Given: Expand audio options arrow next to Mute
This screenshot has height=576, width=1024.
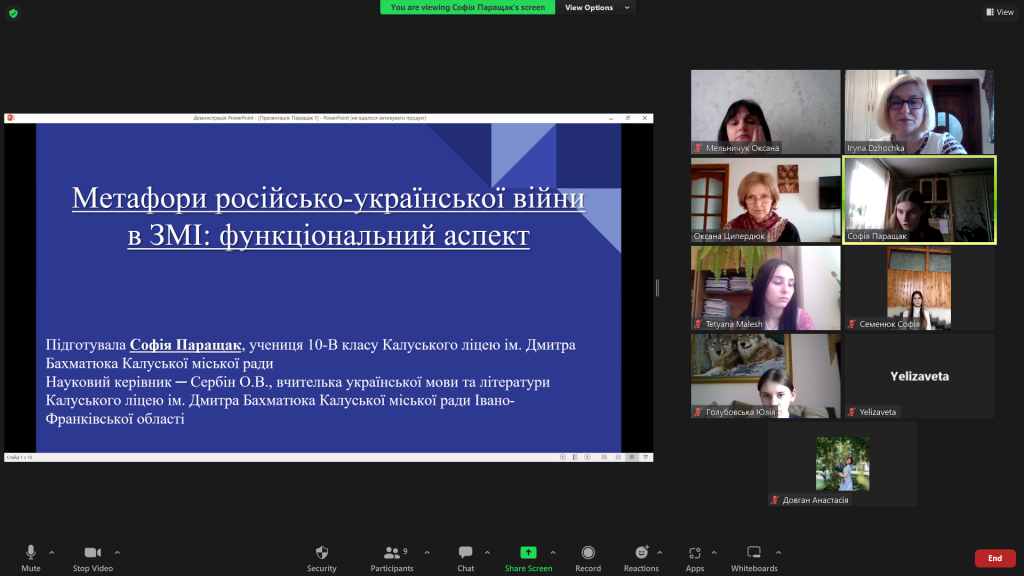Looking at the screenshot, I should pyautogui.click(x=52, y=552).
